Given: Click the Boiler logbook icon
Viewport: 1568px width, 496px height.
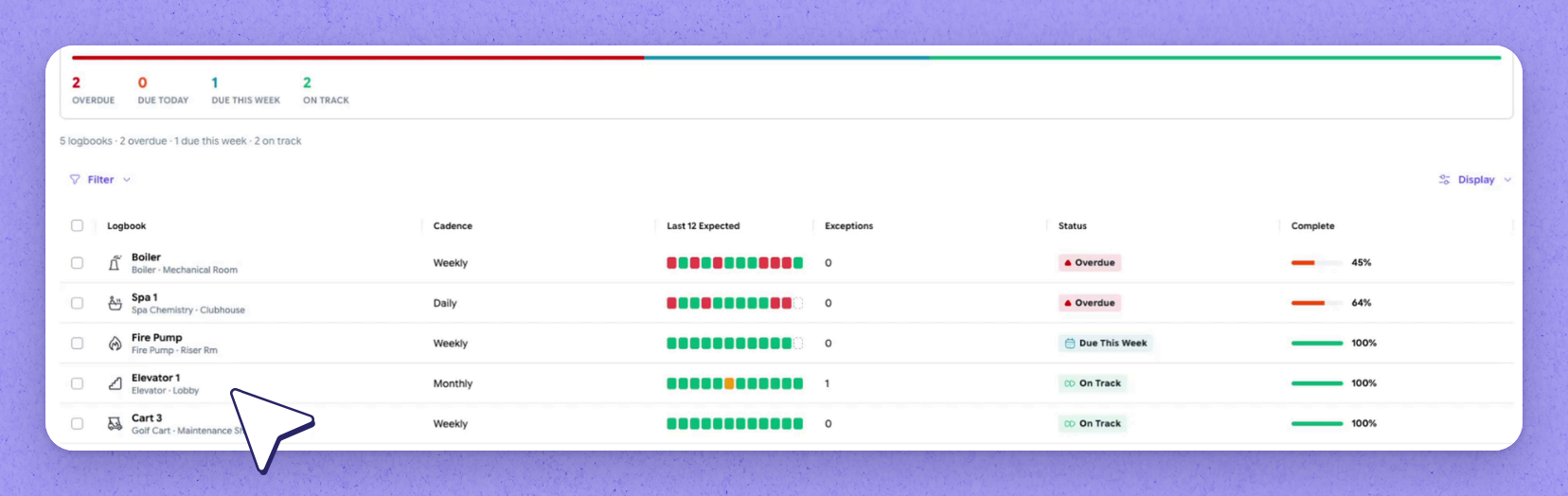Looking at the screenshot, I should (115, 263).
